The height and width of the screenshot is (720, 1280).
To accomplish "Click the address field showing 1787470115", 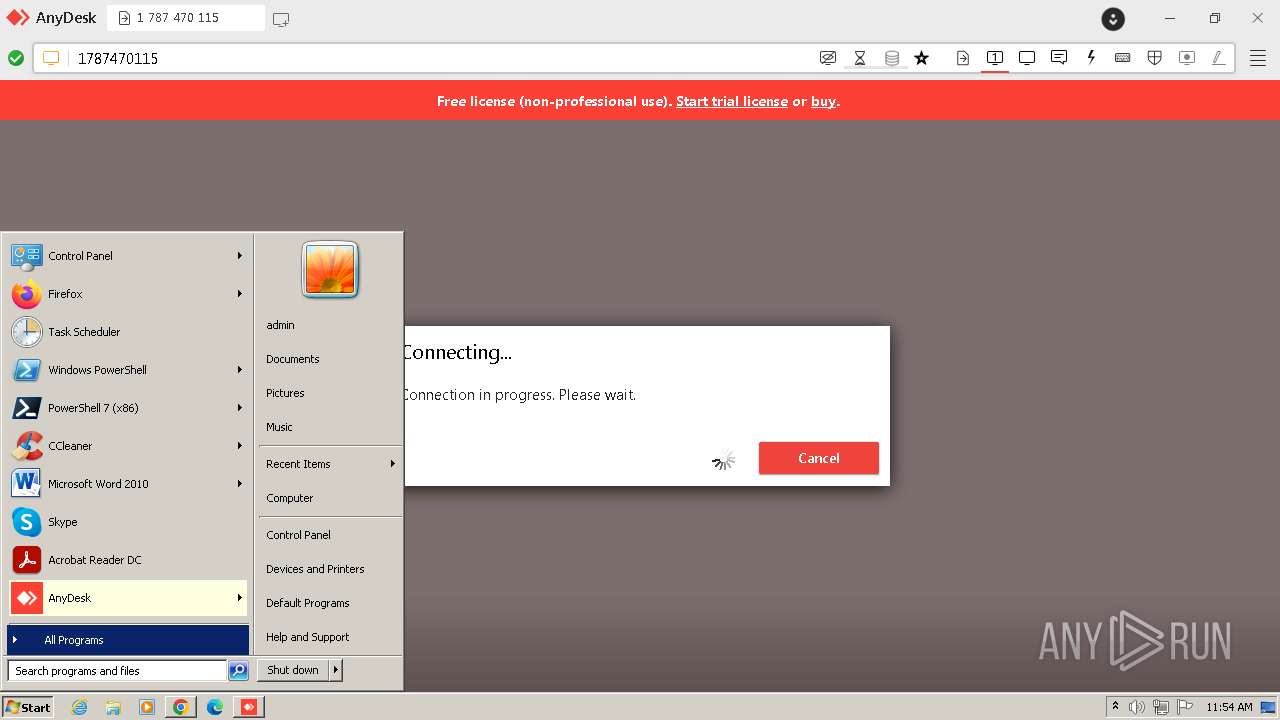I will click(x=440, y=58).
